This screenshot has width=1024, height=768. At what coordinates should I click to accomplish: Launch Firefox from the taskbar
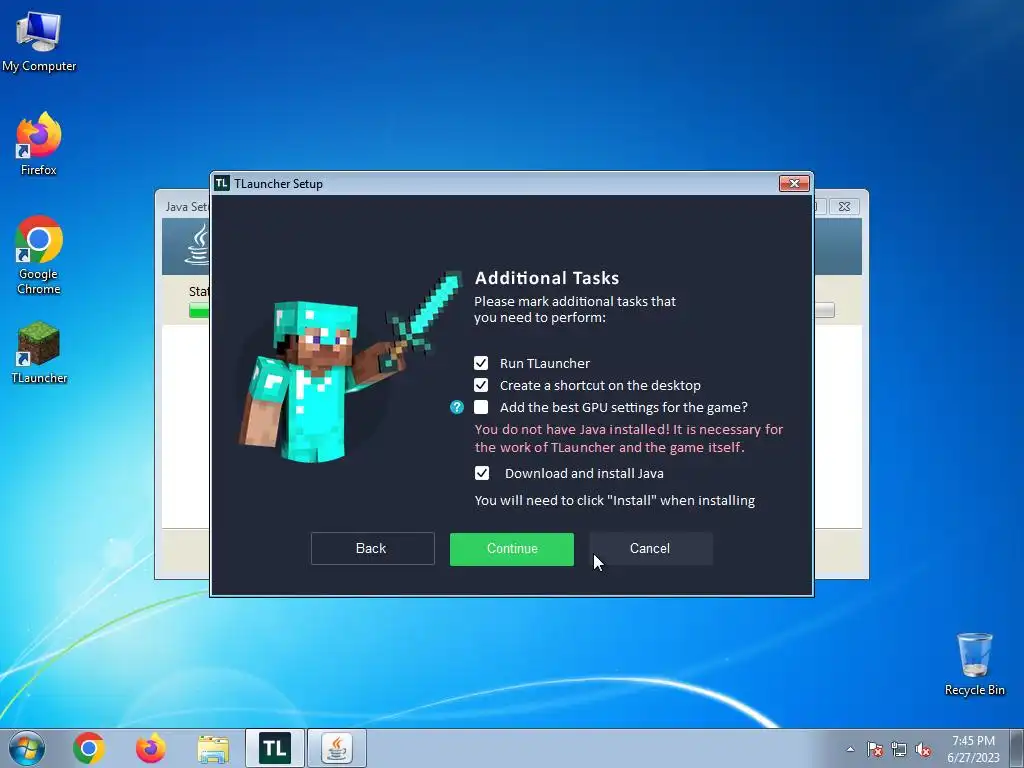click(x=151, y=748)
